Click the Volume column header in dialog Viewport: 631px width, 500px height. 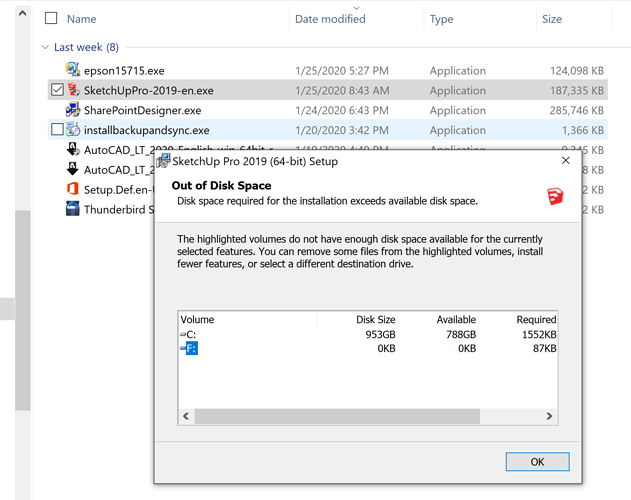(x=197, y=320)
